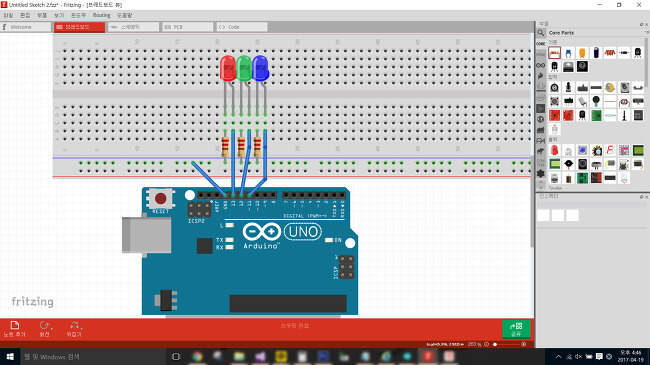Click the green LED on the breadboard

pyautogui.click(x=244, y=68)
